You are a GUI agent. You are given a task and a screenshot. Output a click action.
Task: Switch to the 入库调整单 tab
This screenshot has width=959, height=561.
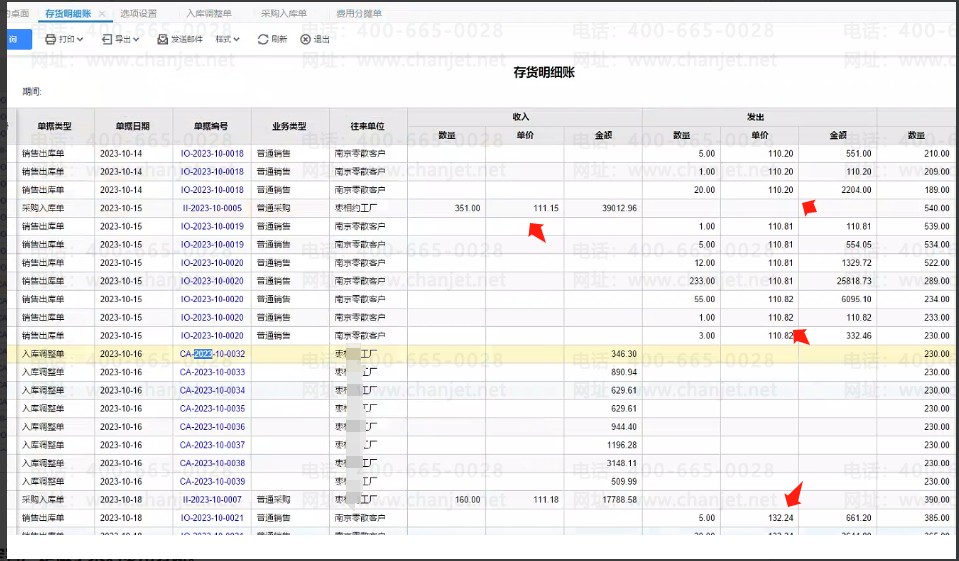point(209,14)
